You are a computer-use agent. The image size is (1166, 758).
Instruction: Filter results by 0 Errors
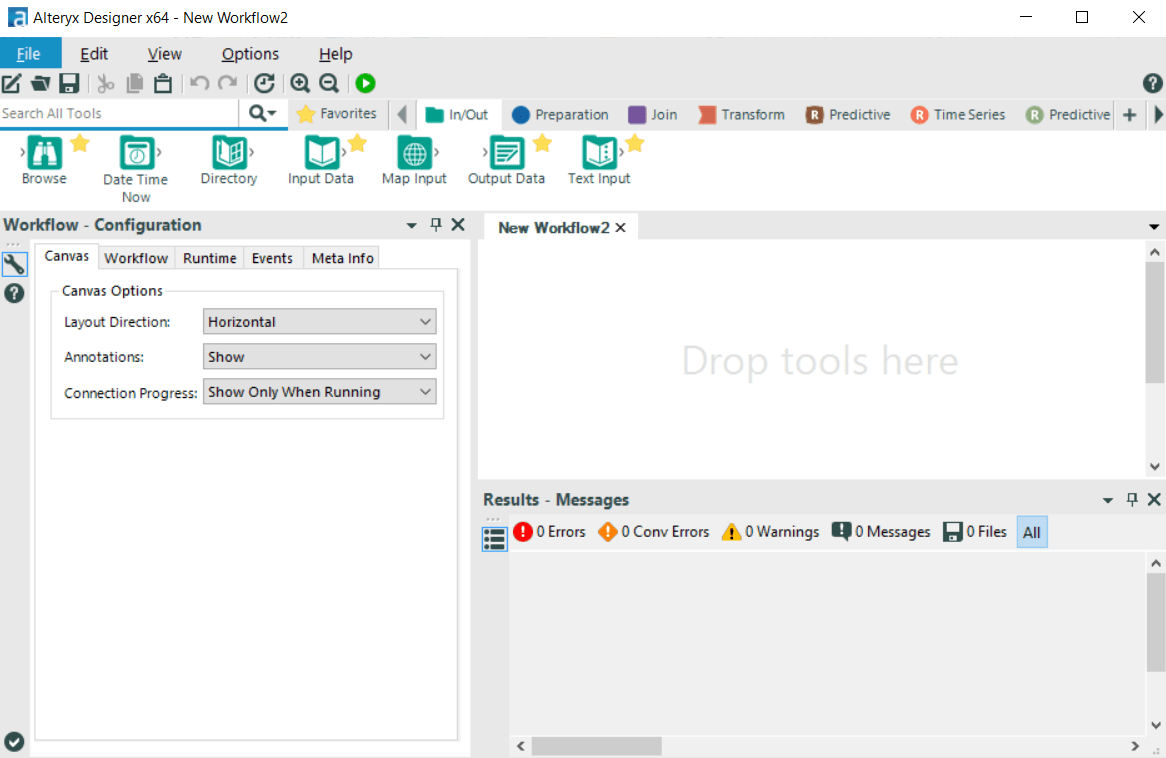click(550, 532)
